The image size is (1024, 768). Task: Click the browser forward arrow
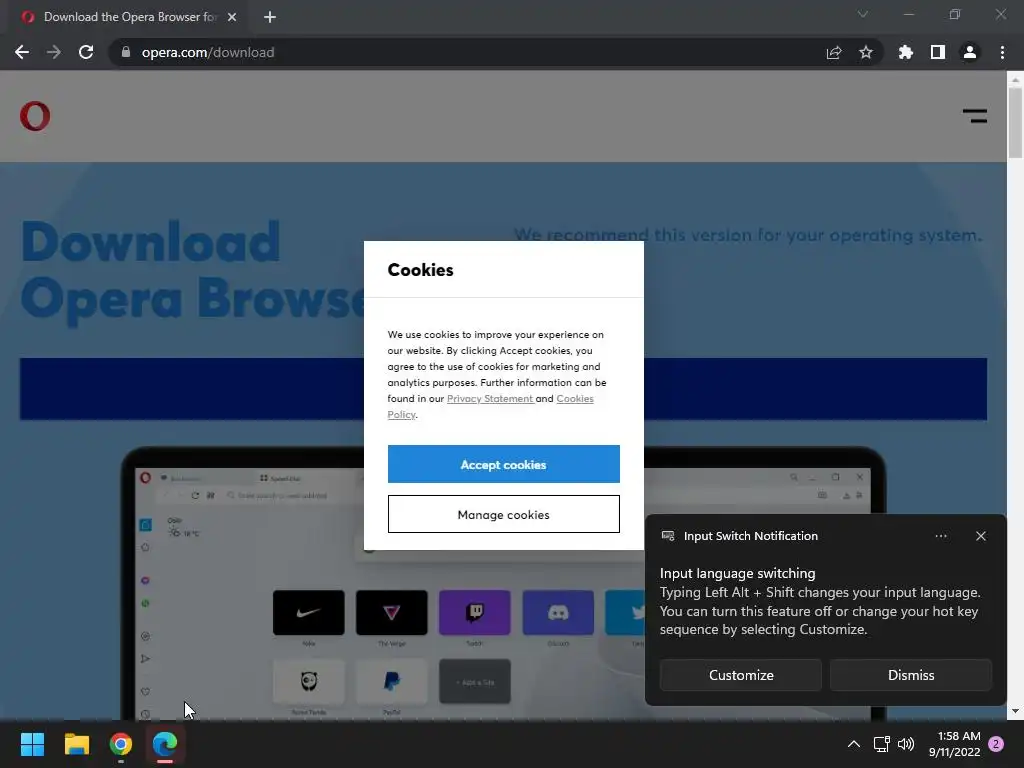point(54,52)
